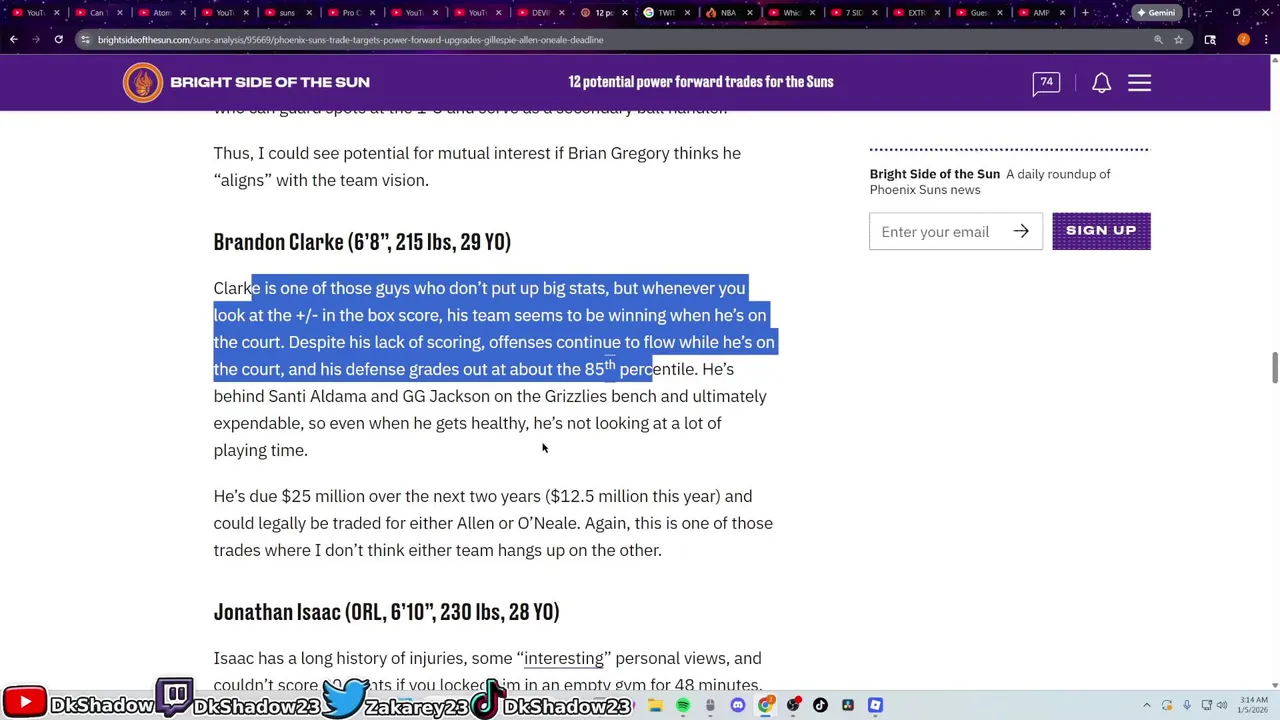The height and width of the screenshot is (720, 1280).
Task: Open the Chrome profile avatar
Action: click(1243, 40)
